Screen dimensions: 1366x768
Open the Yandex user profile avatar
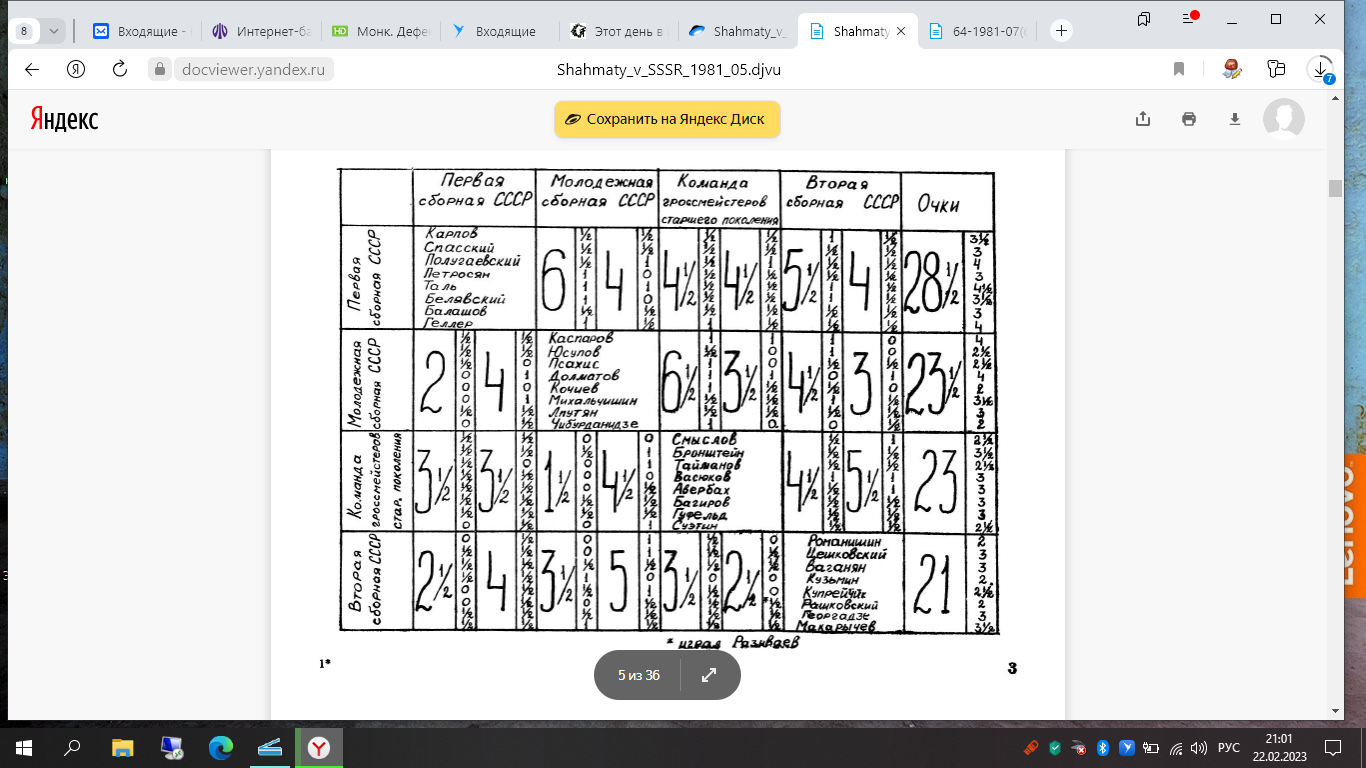coord(1284,119)
